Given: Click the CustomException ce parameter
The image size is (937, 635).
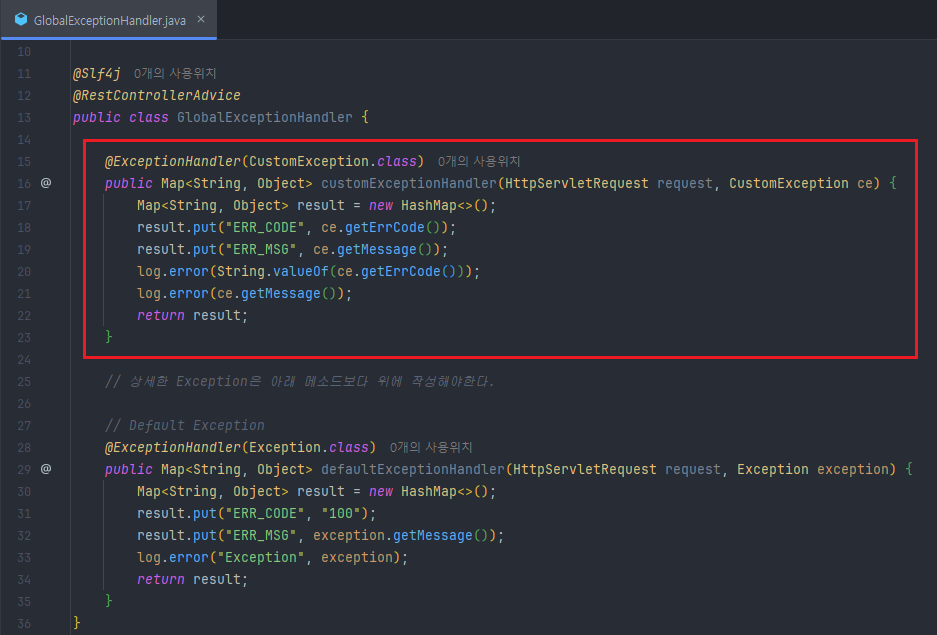Looking at the screenshot, I should pyautogui.click(x=801, y=183).
